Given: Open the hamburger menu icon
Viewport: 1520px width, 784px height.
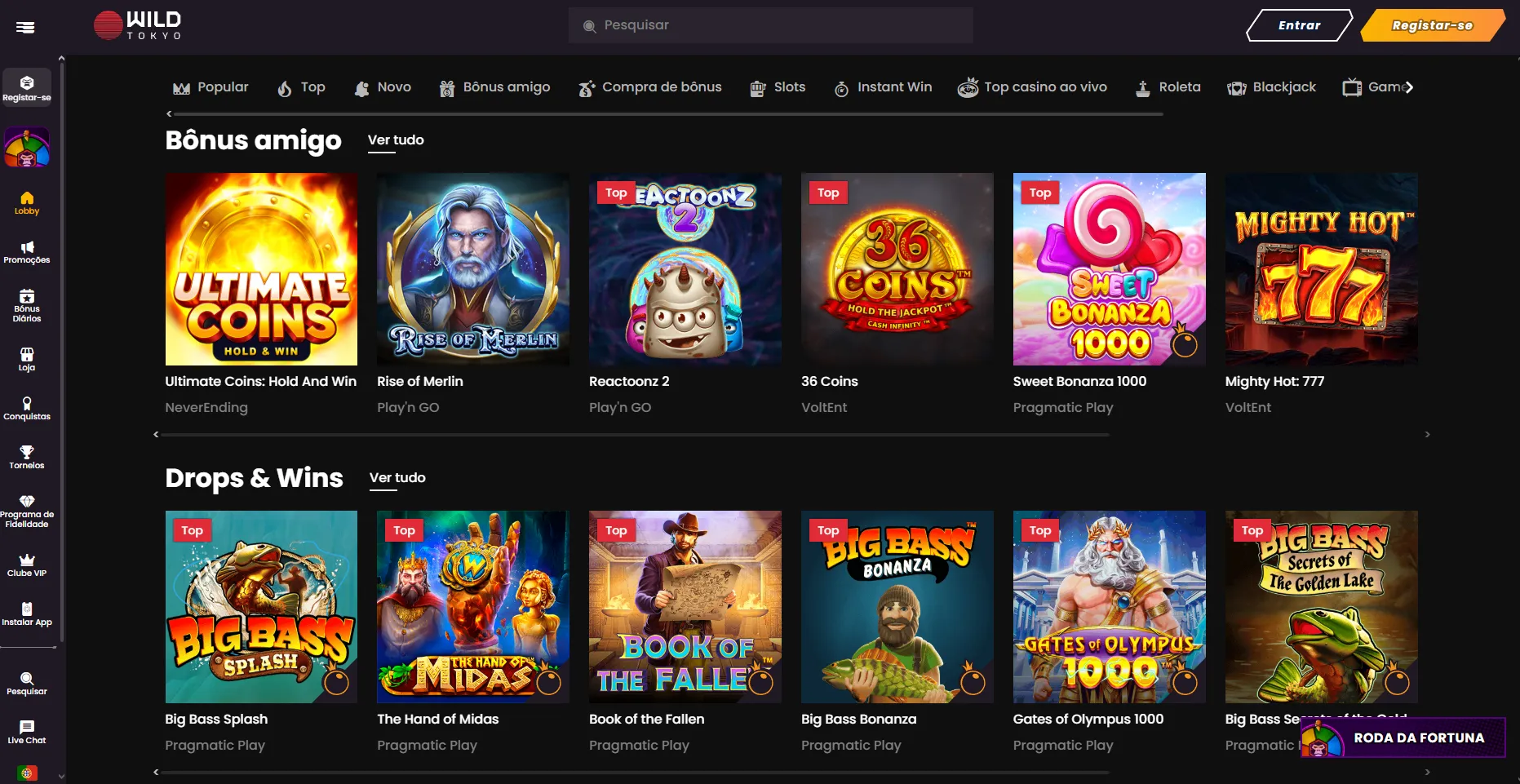Looking at the screenshot, I should (25, 27).
